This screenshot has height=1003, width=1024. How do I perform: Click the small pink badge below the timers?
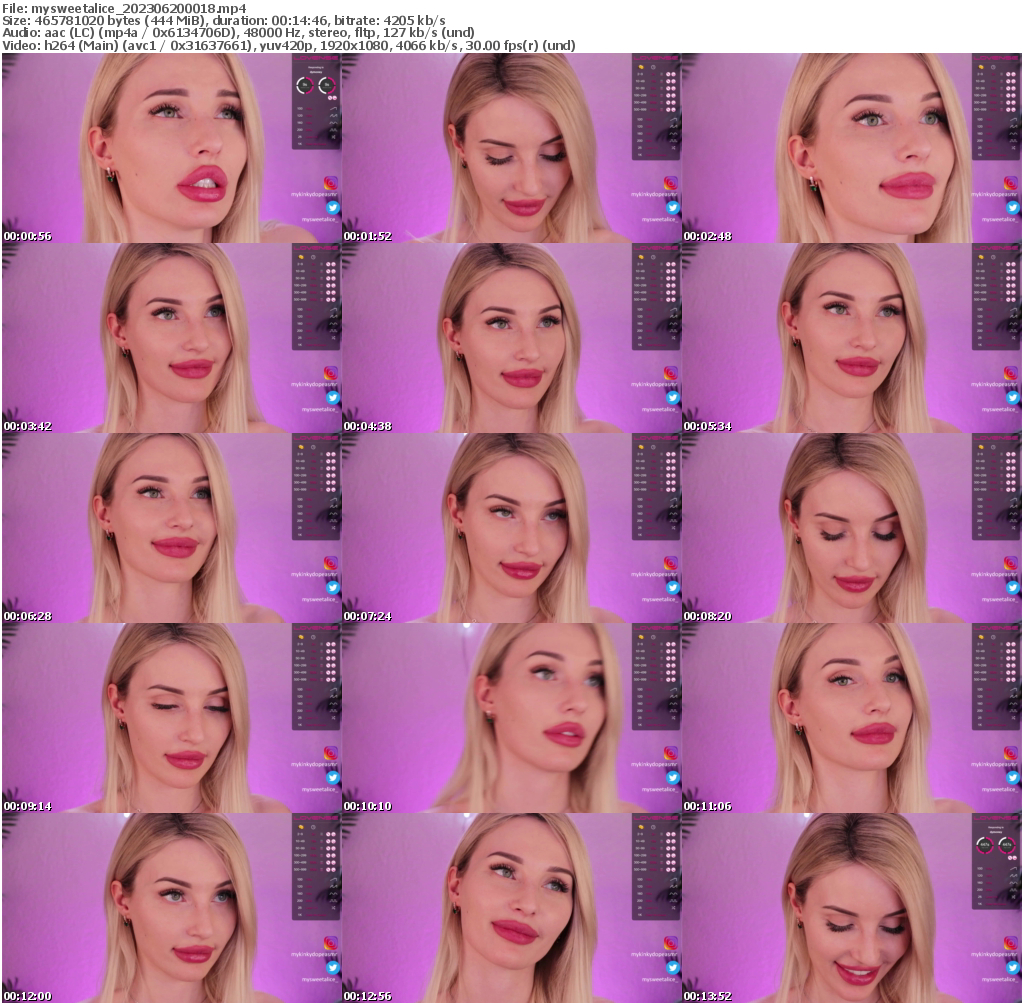point(331,97)
